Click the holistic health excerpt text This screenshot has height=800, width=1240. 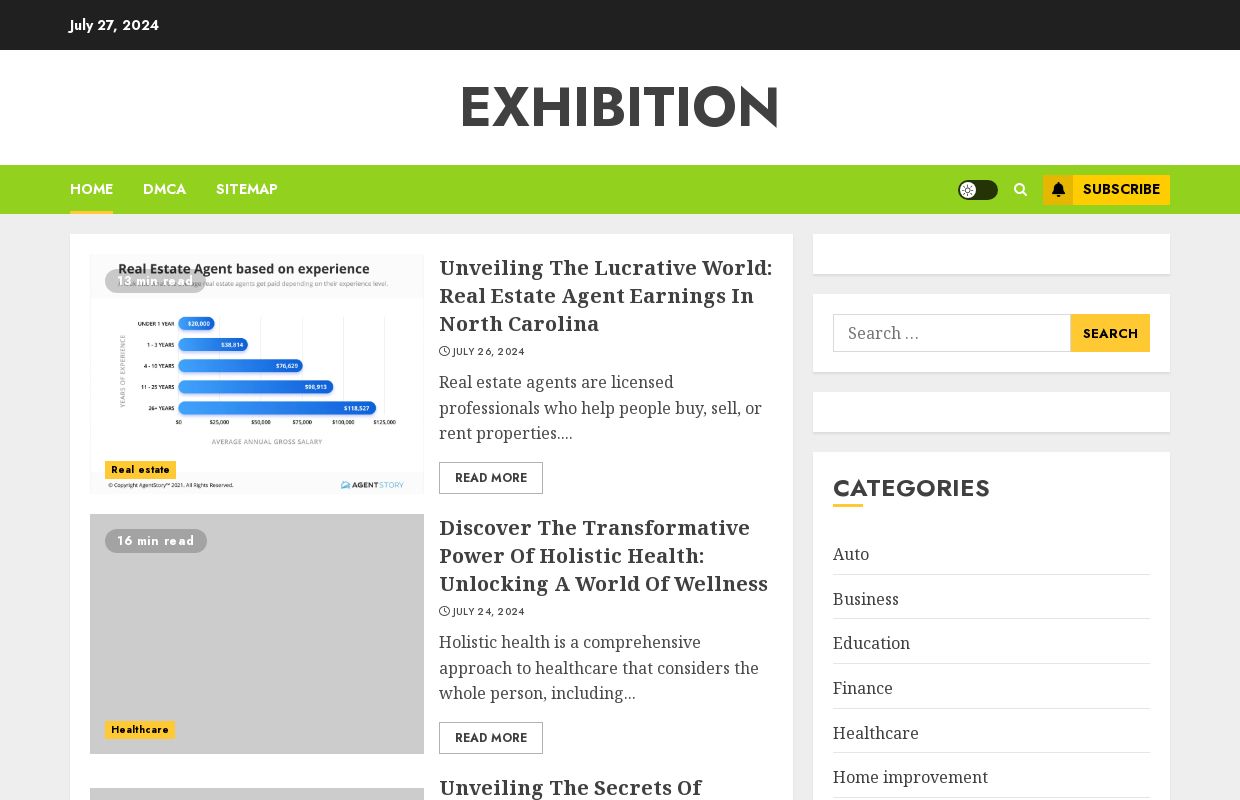[x=600, y=668]
